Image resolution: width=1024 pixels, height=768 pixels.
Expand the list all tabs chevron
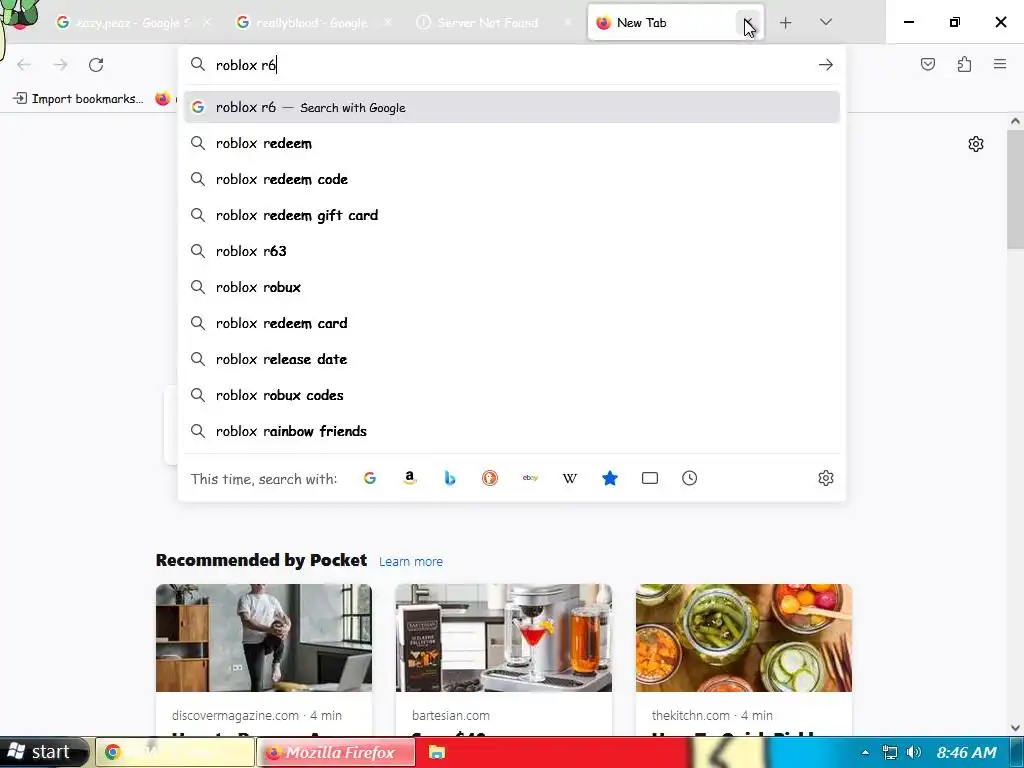click(825, 22)
